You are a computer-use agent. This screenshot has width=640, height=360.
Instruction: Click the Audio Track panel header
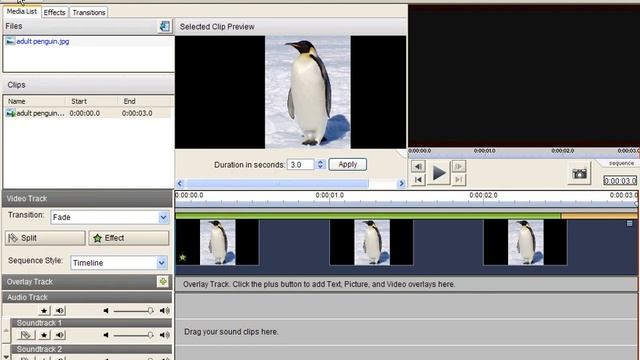pyautogui.click(x=87, y=297)
